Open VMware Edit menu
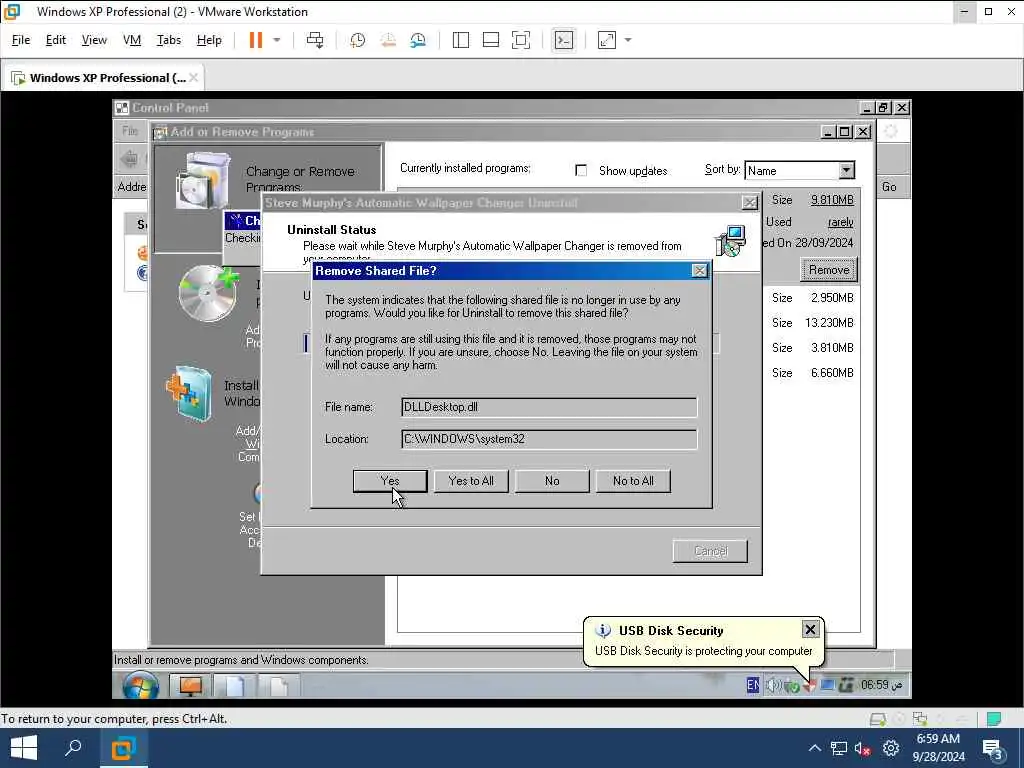The image size is (1024, 768). (56, 40)
